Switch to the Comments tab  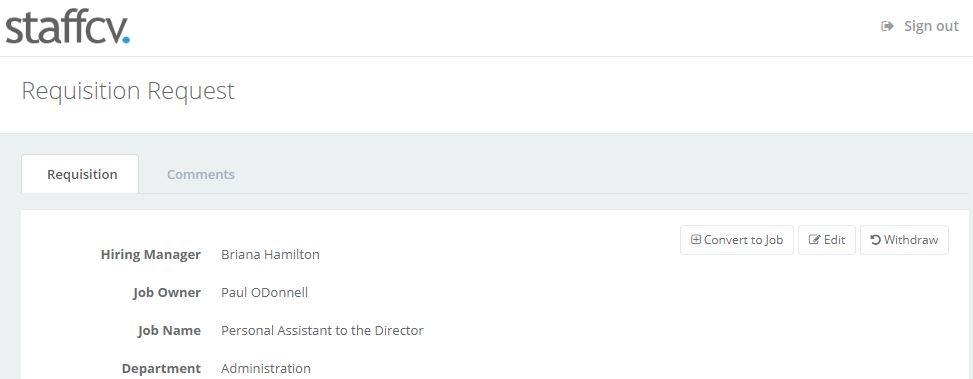click(200, 174)
